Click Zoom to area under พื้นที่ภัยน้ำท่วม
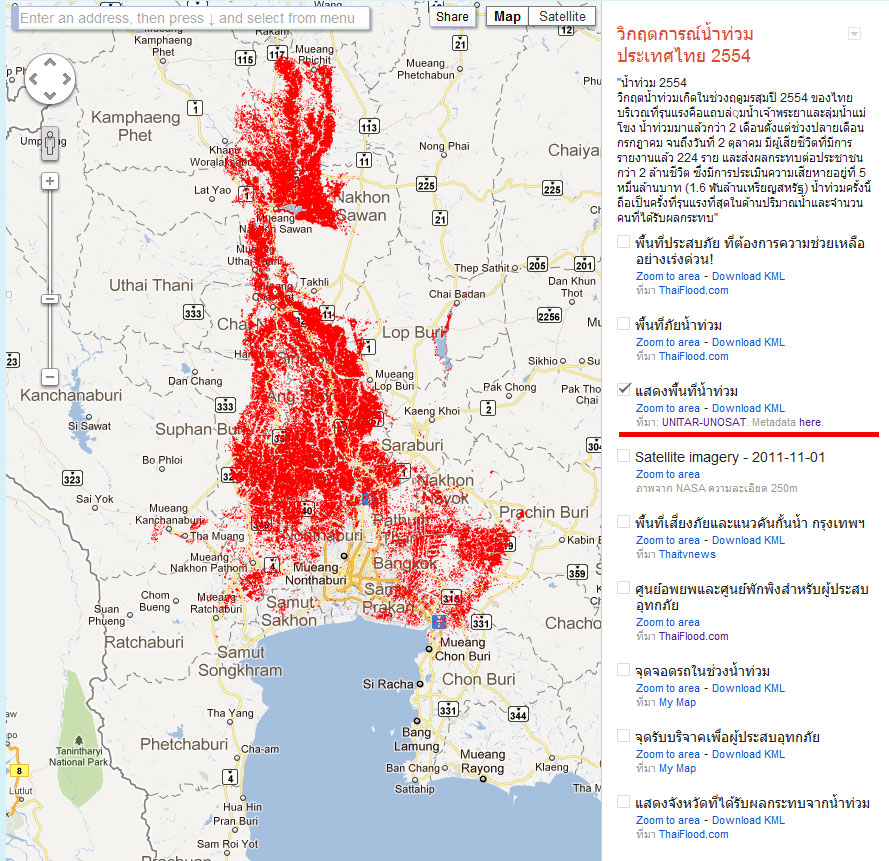The height and width of the screenshot is (861, 889). click(667, 342)
